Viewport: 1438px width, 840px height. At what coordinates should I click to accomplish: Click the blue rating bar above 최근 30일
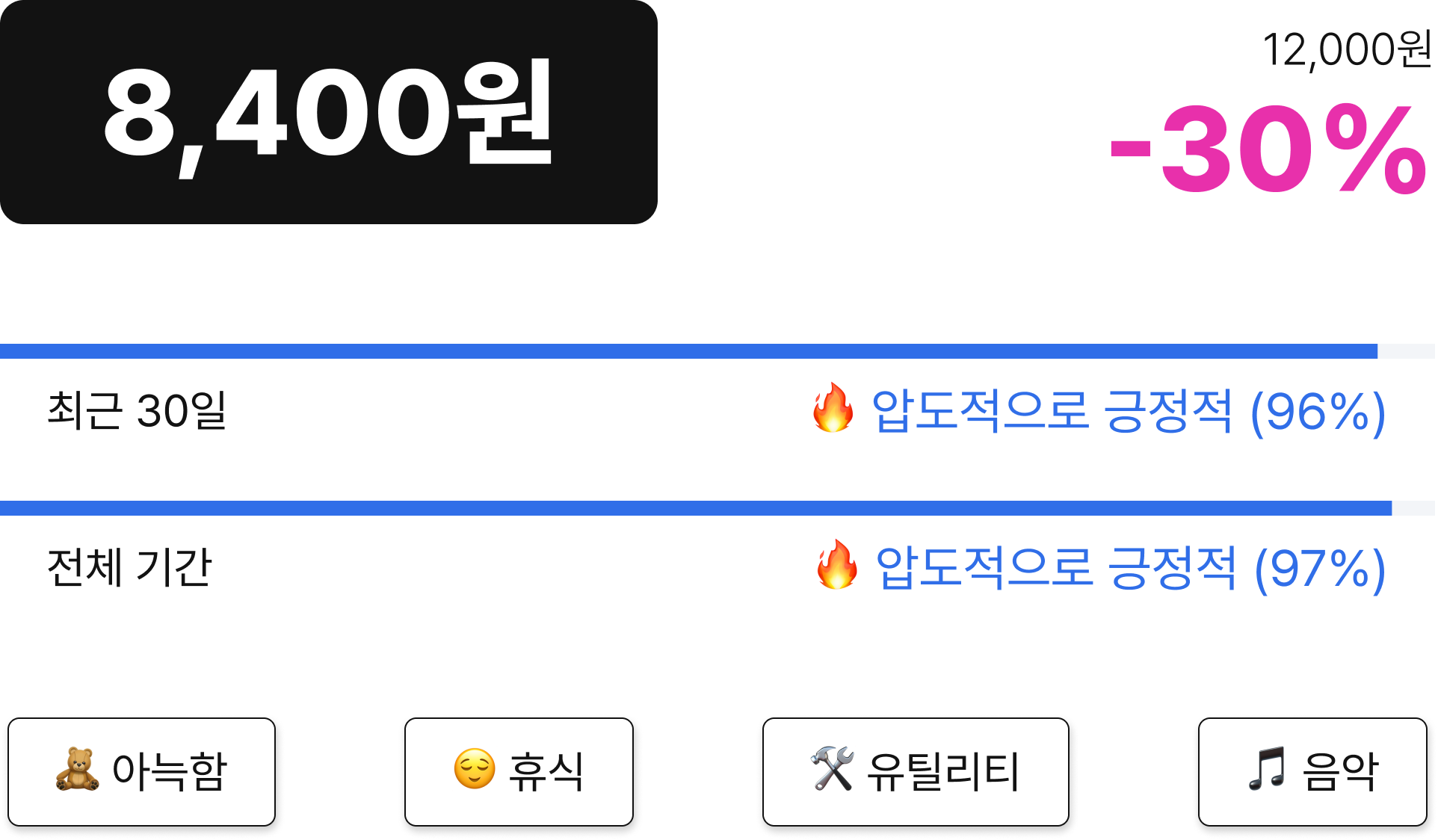pyautogui.click(x=688, y=351)
